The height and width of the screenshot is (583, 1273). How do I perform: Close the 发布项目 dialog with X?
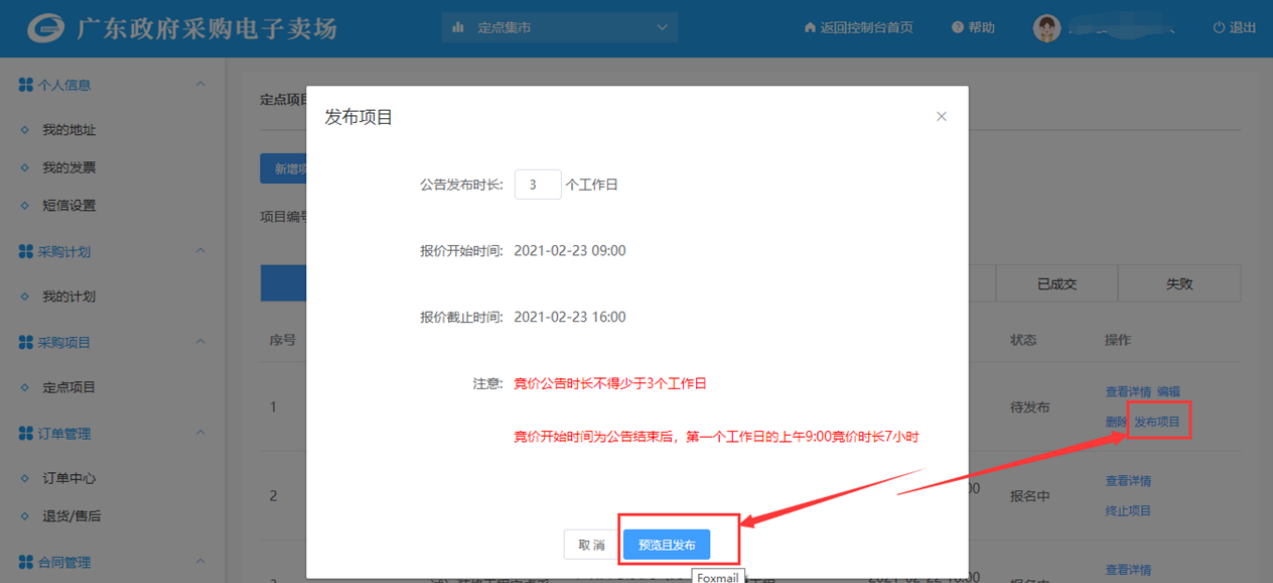pos(941,117)
